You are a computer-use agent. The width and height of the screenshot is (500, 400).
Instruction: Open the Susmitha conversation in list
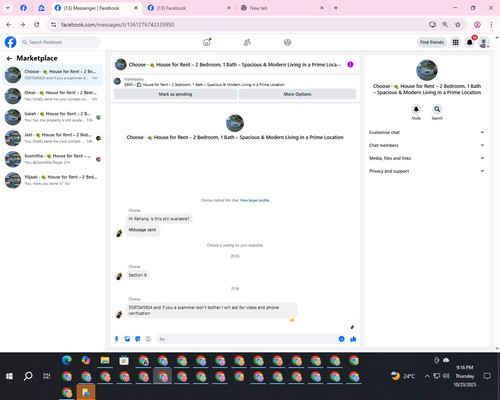click(53, 159)
